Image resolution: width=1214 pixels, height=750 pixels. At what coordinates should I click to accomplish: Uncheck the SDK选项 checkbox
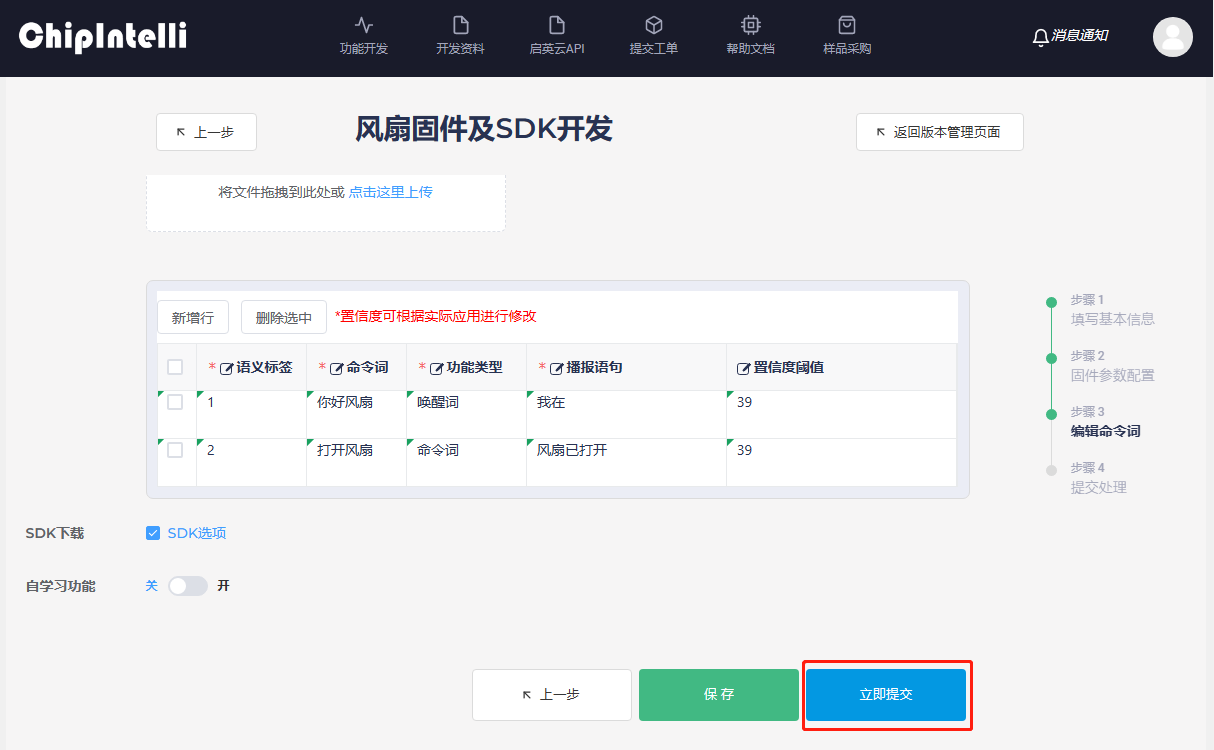(153, 533)
